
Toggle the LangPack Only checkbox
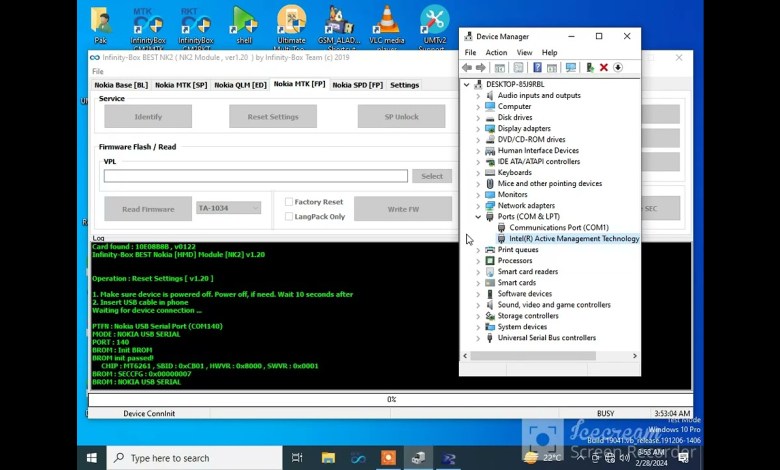click(289, 216)
